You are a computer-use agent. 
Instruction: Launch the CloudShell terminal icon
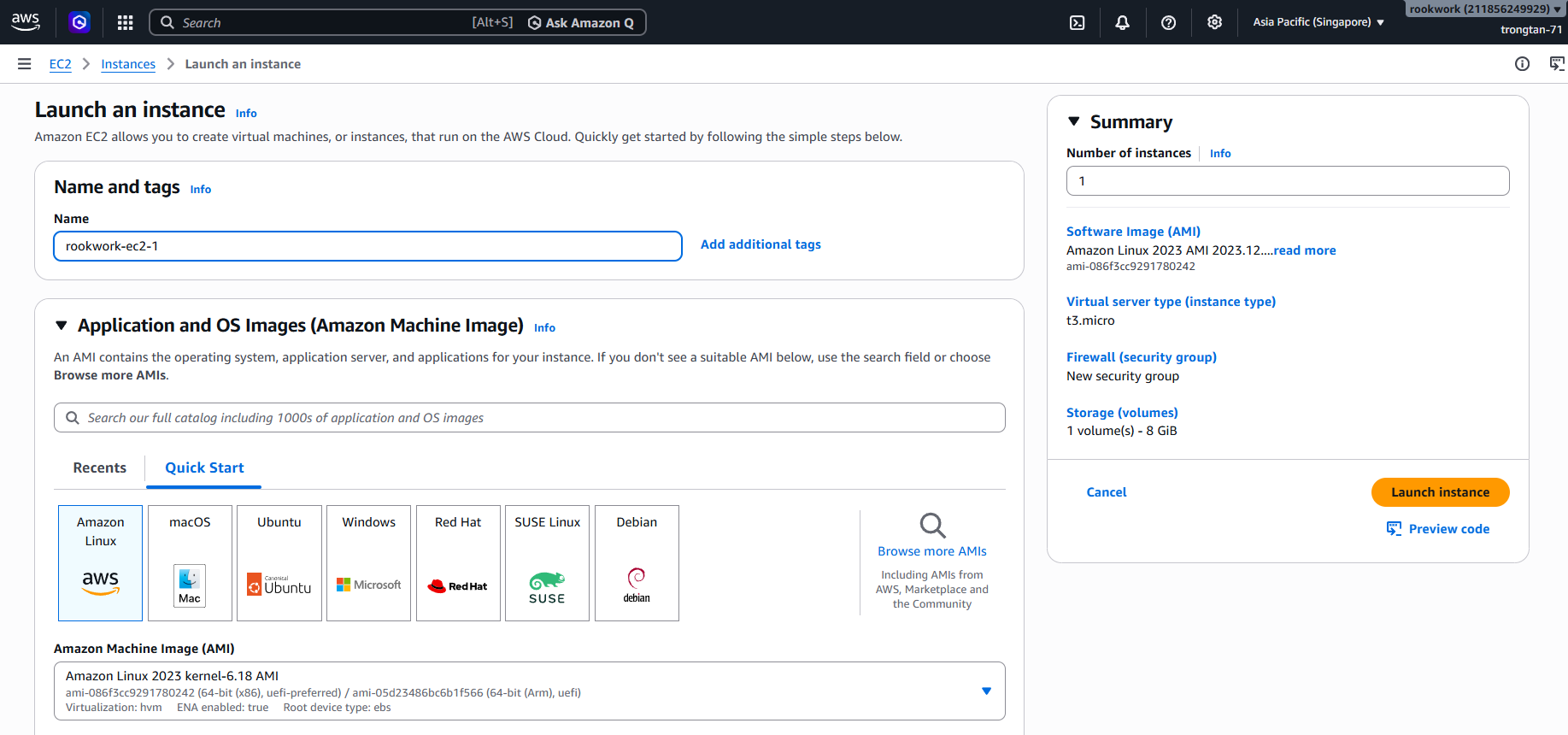point(1078,22)
